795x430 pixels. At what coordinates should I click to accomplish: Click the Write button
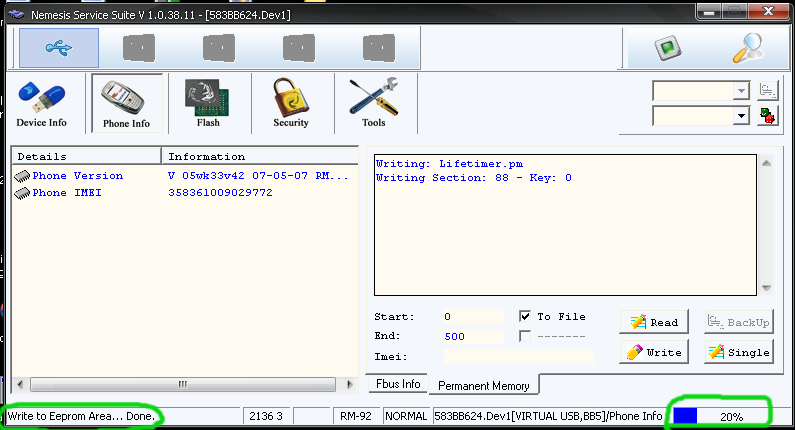point(654,352)
